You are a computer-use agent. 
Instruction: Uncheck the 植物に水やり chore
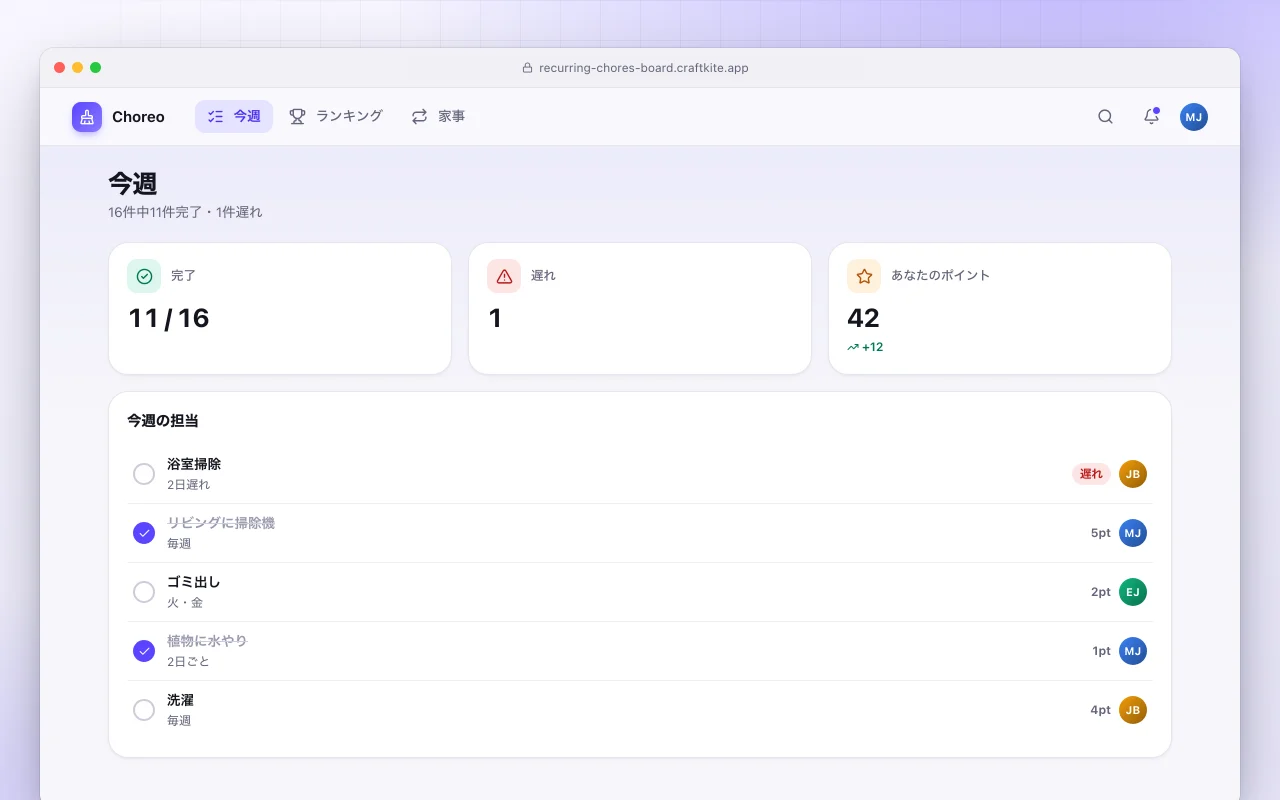click(144, 651)
